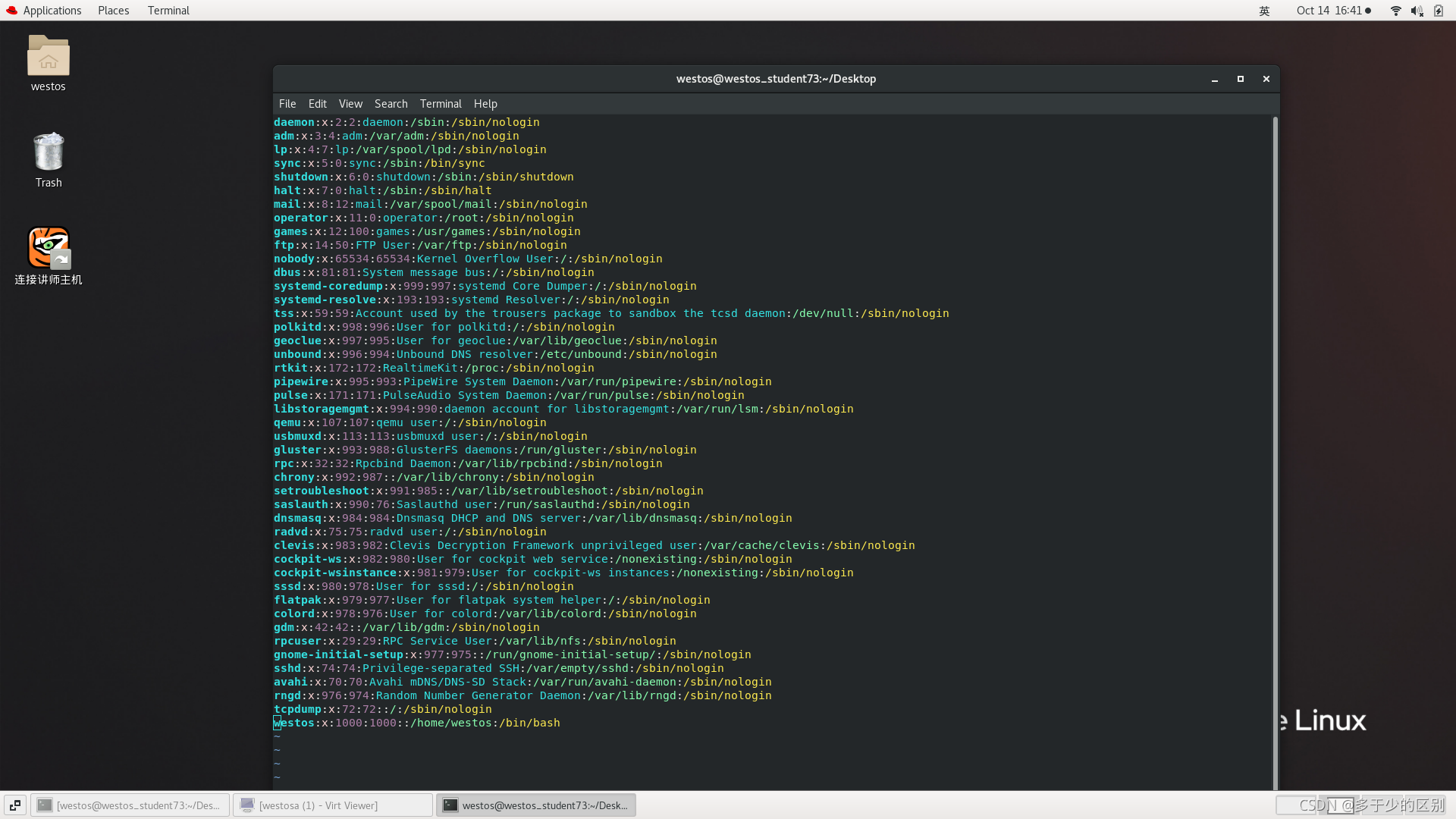Viewport: 1456px width, 819px height.
Task: Click the battery status icon
Action: [1438, 11]
